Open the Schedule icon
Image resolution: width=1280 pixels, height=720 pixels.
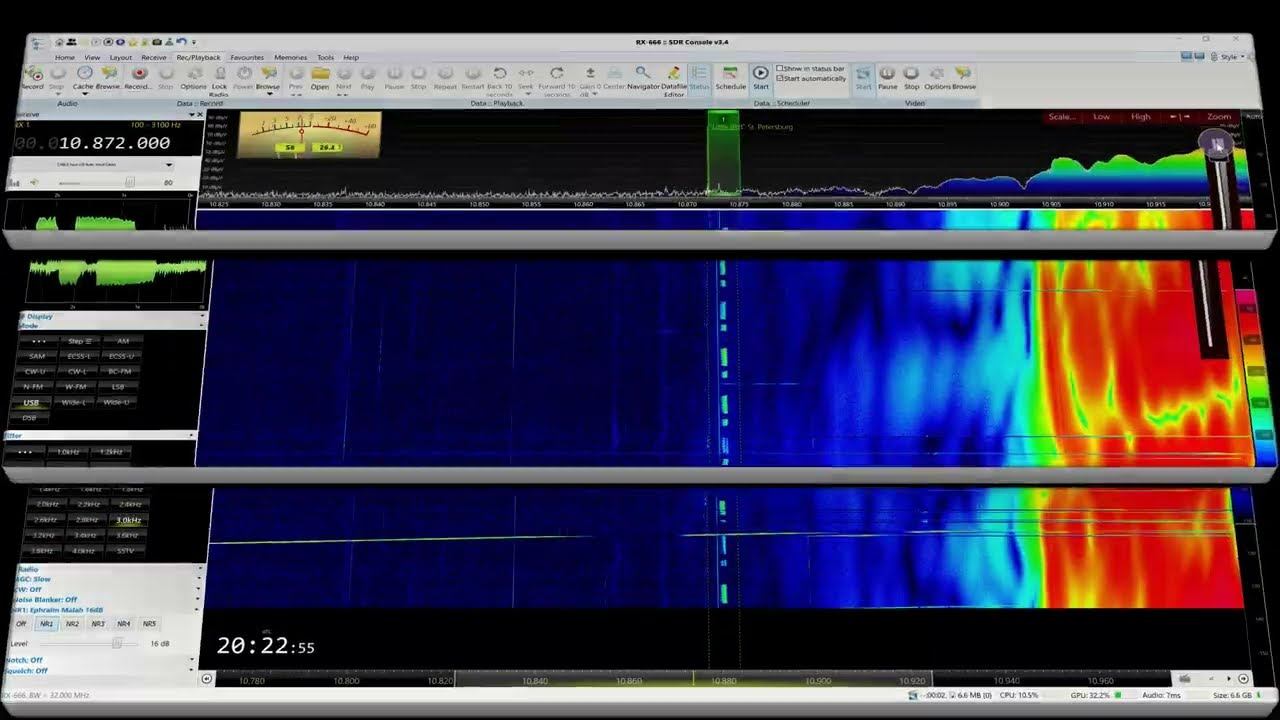click(730, 73)
